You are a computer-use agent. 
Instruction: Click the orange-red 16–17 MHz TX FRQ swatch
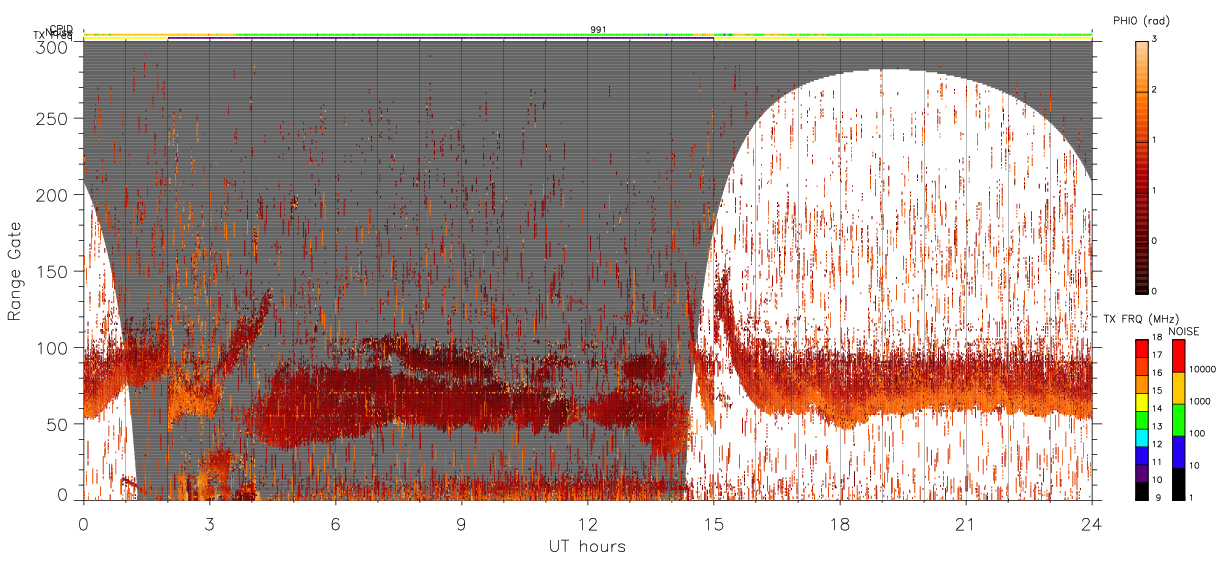point(1141,366)
